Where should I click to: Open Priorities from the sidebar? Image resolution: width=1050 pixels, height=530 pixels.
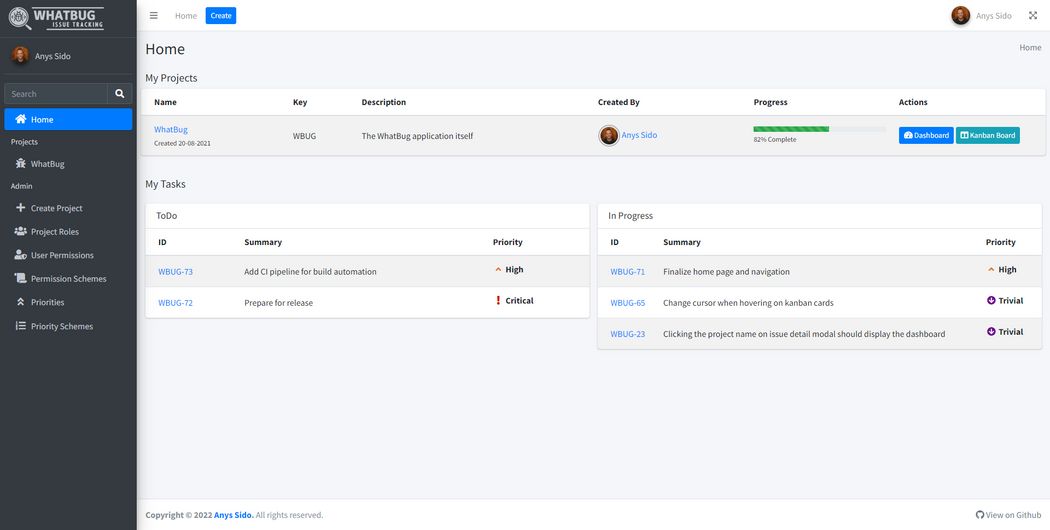pos(47,302)
